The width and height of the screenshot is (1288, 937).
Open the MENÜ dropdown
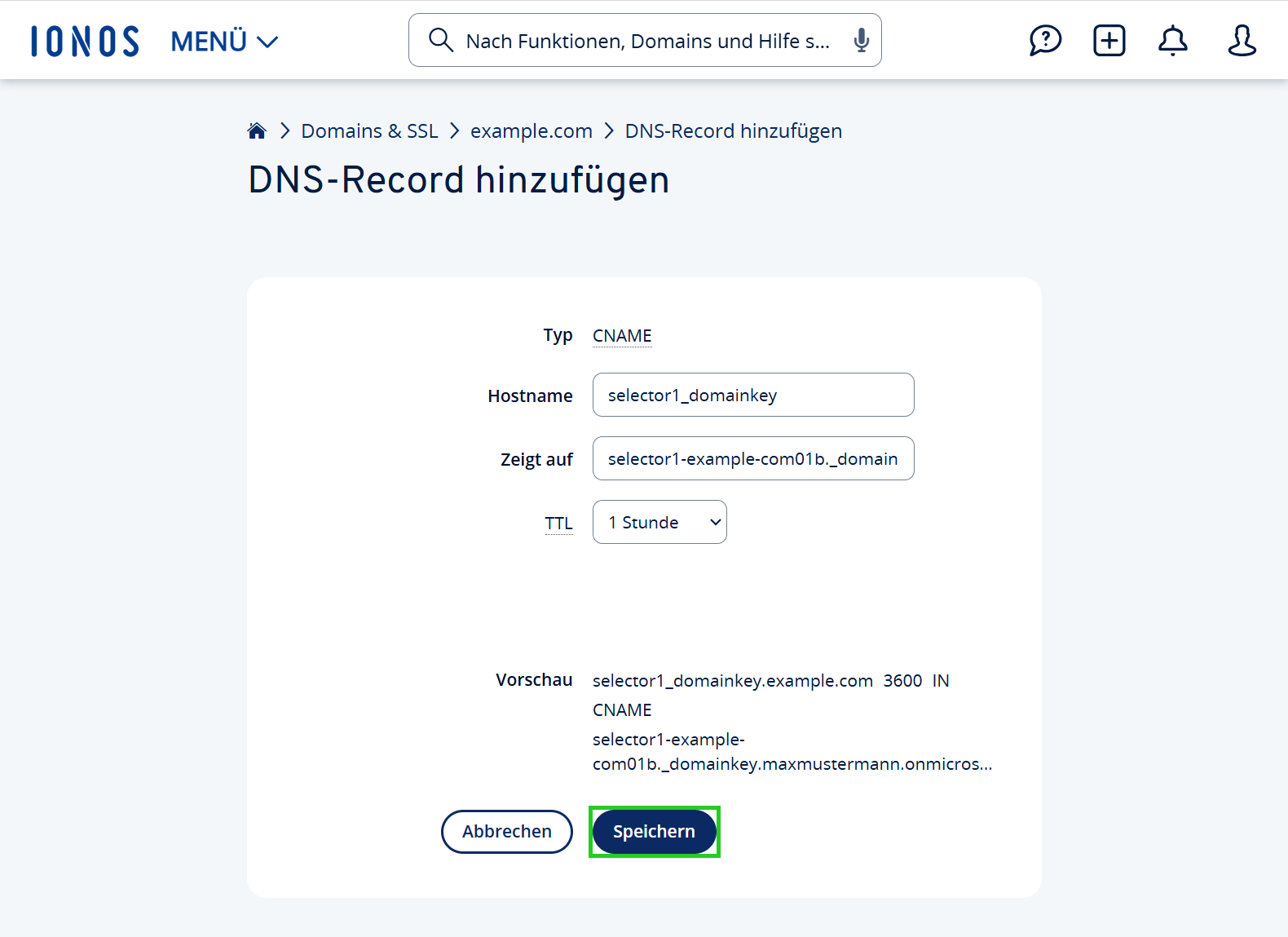(224, 41)
